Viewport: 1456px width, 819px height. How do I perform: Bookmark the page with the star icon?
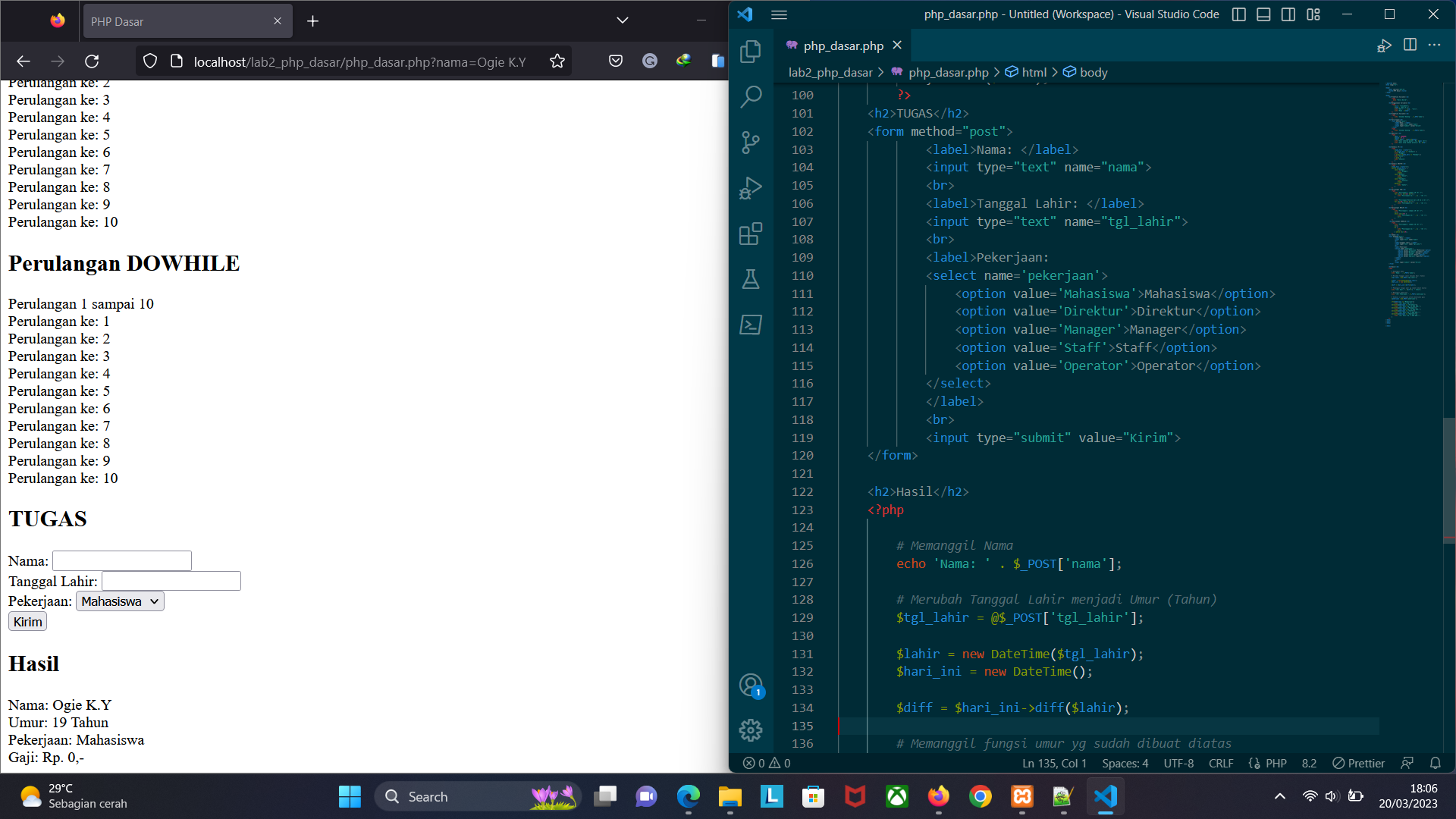557,61
